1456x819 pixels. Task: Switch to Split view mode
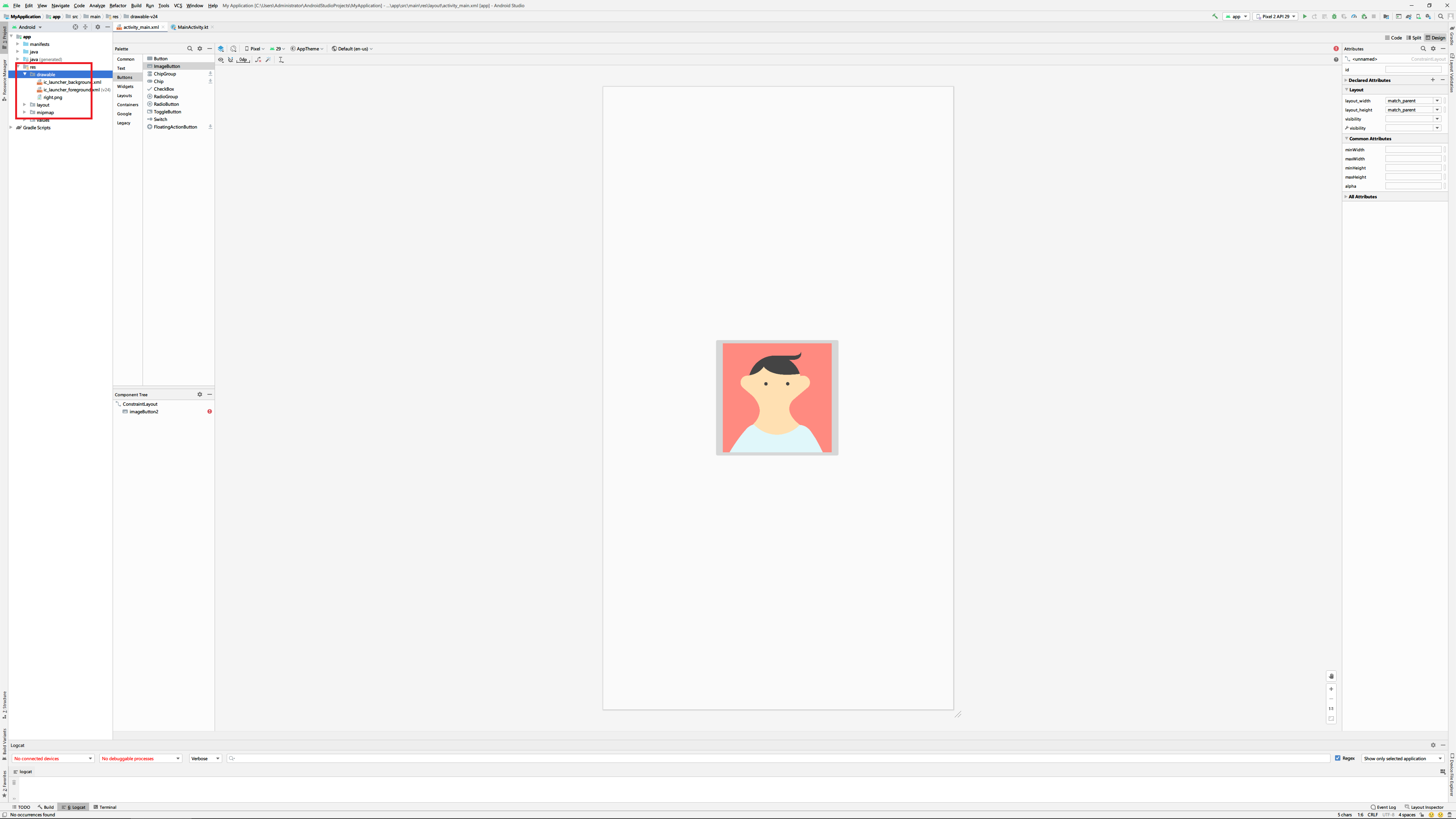[x=1413, y=38]
